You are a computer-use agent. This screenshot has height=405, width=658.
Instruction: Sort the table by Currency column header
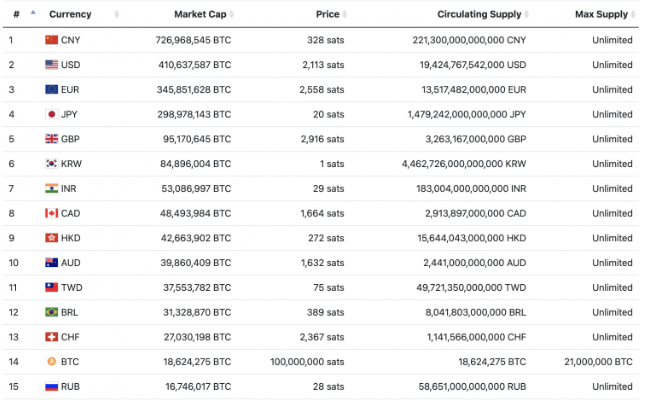[x=71, y=15]
